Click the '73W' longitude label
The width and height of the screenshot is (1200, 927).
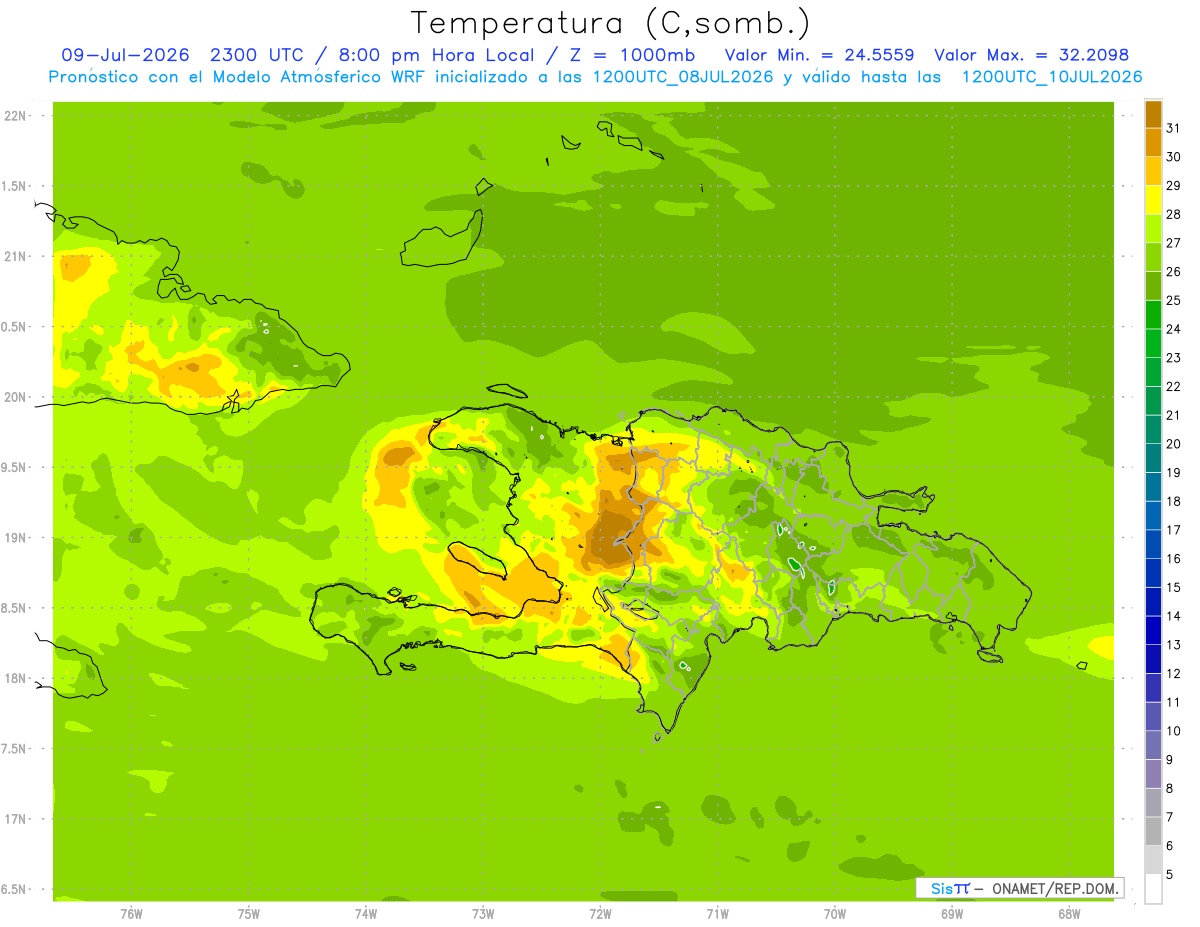483,913
